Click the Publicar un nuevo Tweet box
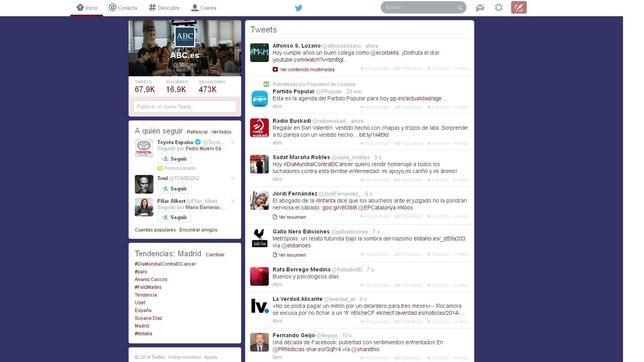 [x=185, y=107]
